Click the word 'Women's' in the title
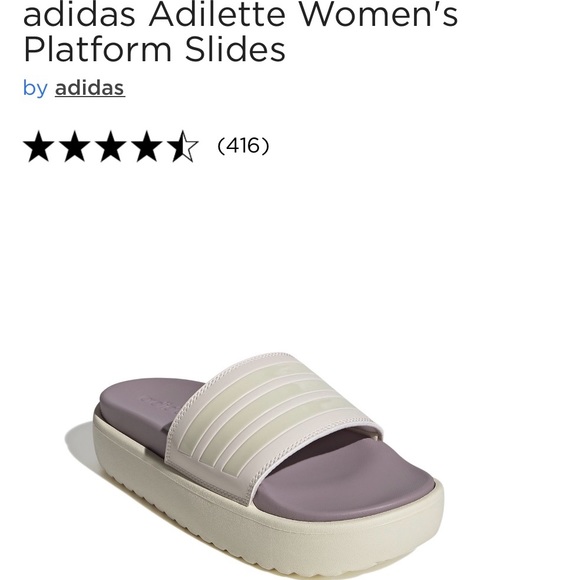Image resolution: width=580 pixels, height=580 pixels. 378,14
